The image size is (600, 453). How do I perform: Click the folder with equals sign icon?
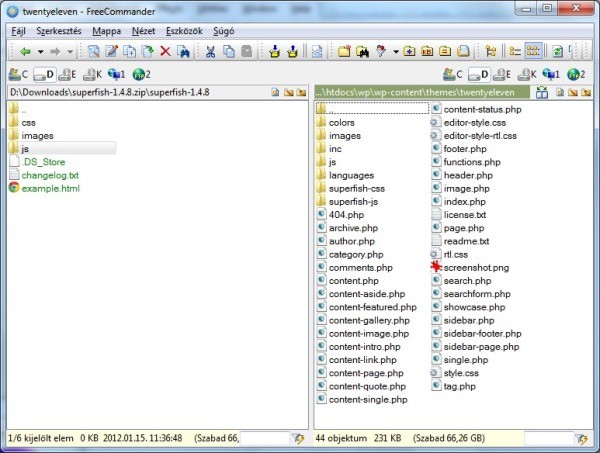coord(445,51)
